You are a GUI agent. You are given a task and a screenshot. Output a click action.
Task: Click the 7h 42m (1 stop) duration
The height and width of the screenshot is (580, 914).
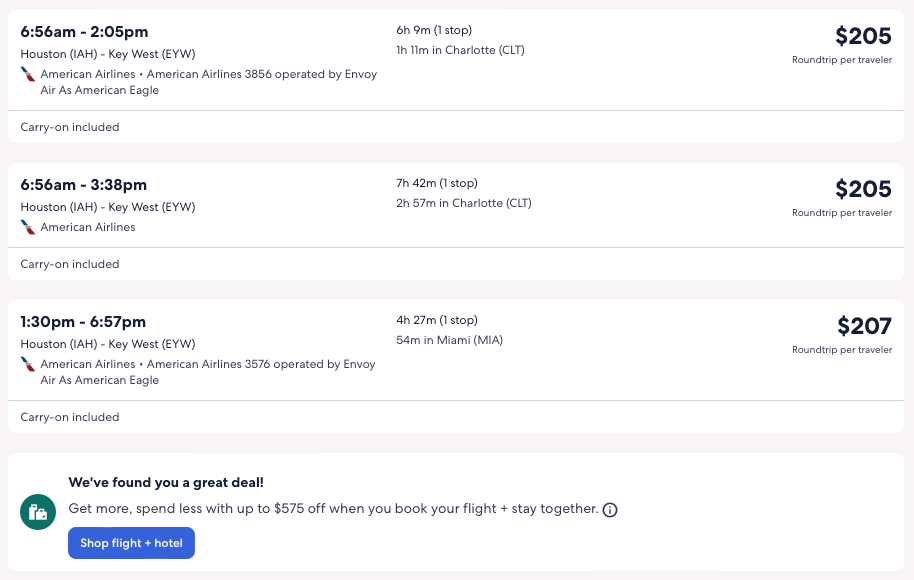pyautogui.click(x=437, y=183)
